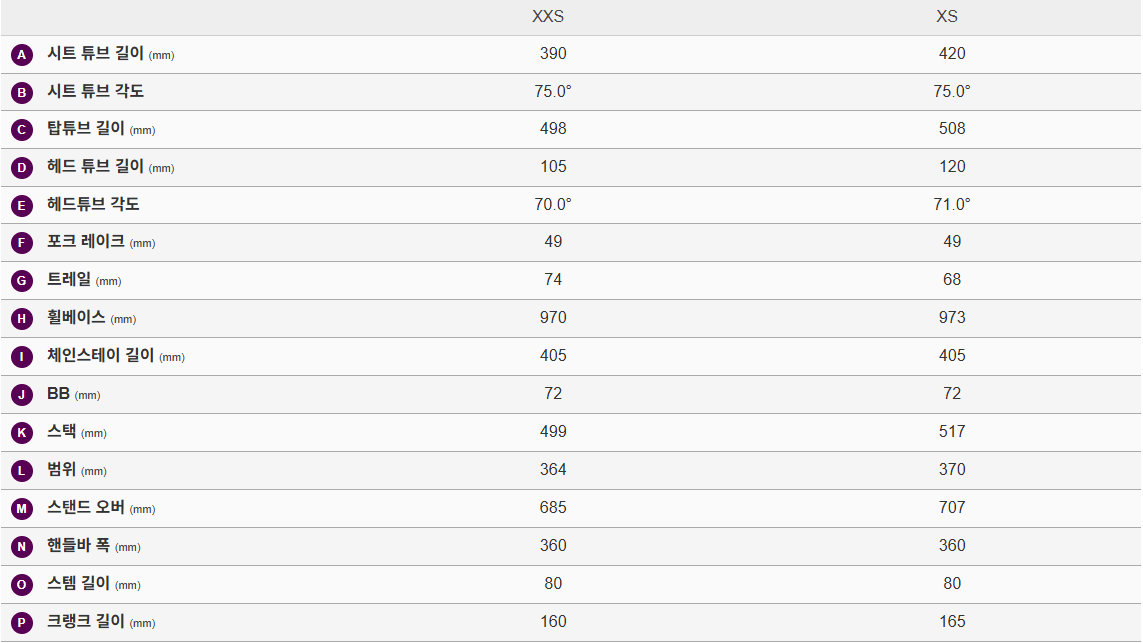Click the P crank length circle icon
Viewport: 1143px width, 643px height.
22,622
